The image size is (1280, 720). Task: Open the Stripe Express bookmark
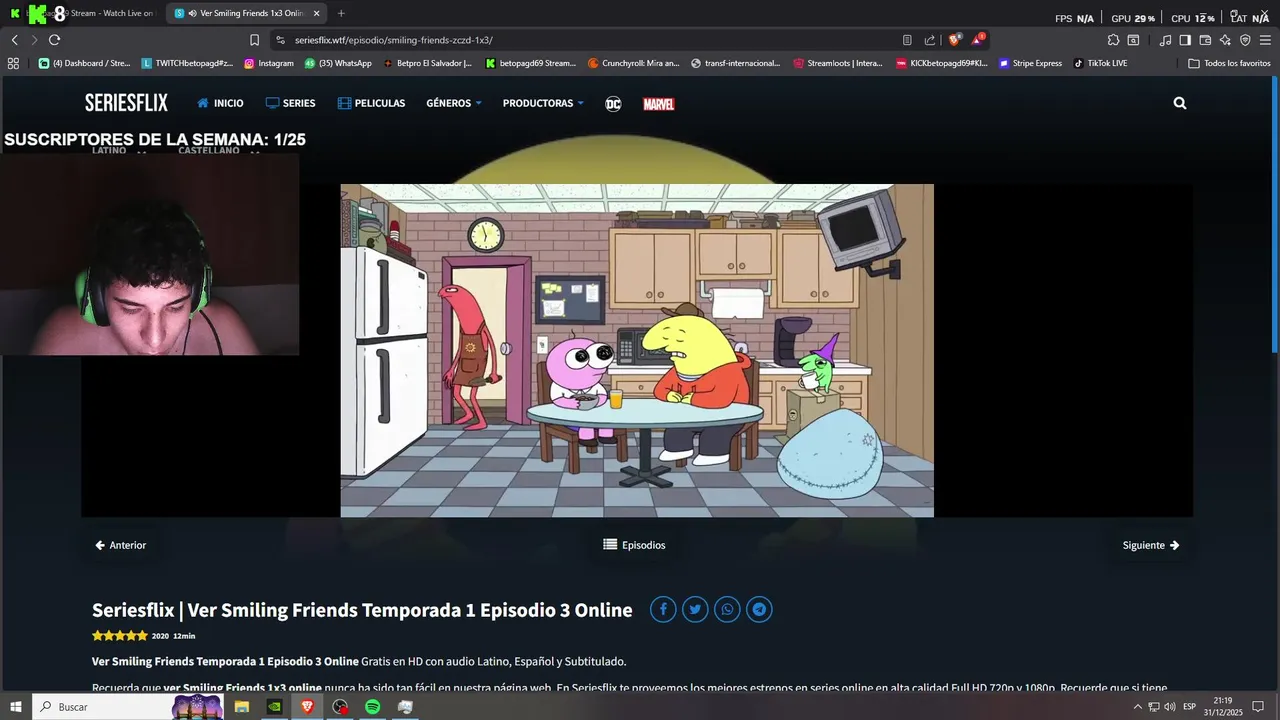tap(1030, 63)
